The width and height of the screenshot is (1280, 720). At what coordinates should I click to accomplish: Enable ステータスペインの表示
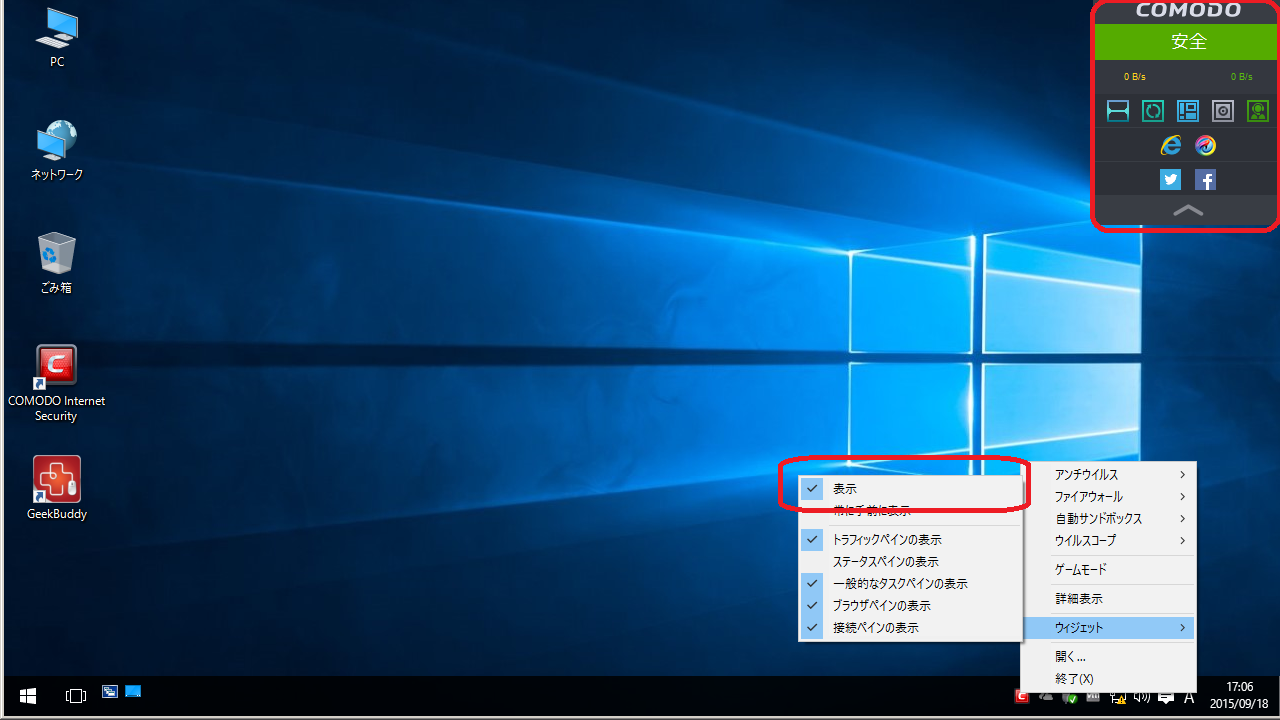[x=911, y=562]
